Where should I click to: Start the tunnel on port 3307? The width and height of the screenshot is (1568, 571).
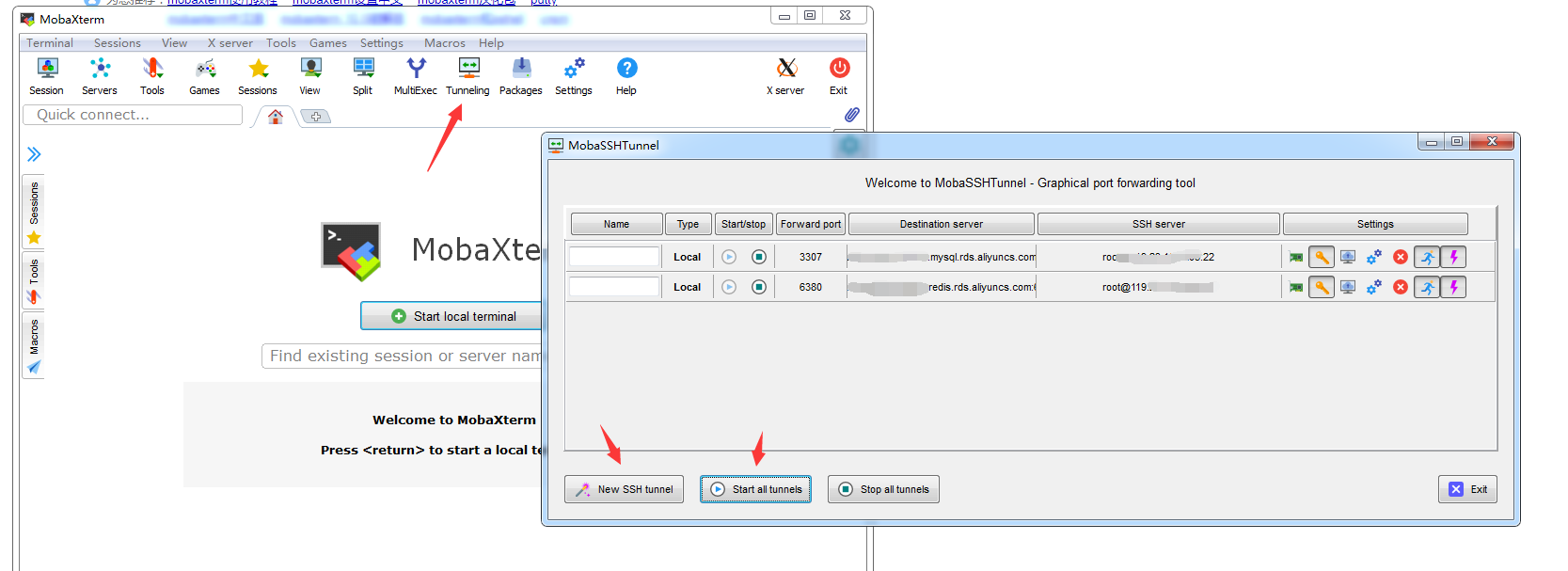(x=729, y=257)
